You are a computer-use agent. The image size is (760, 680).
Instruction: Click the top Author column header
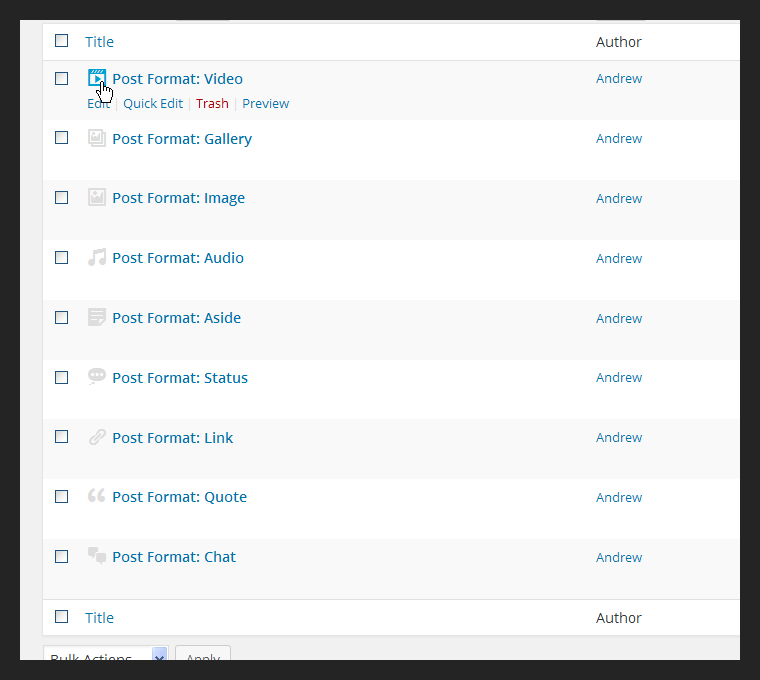click(618, 42)
